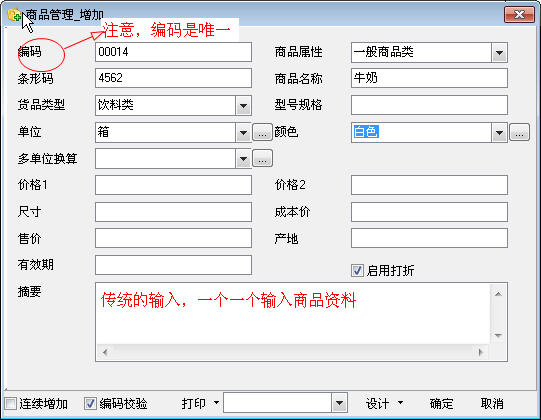Expand the 颜色 (color) dropdown arrow
The height and width of the screenshot is (420, 541).
pyautogui.click(x=499, y=133)
